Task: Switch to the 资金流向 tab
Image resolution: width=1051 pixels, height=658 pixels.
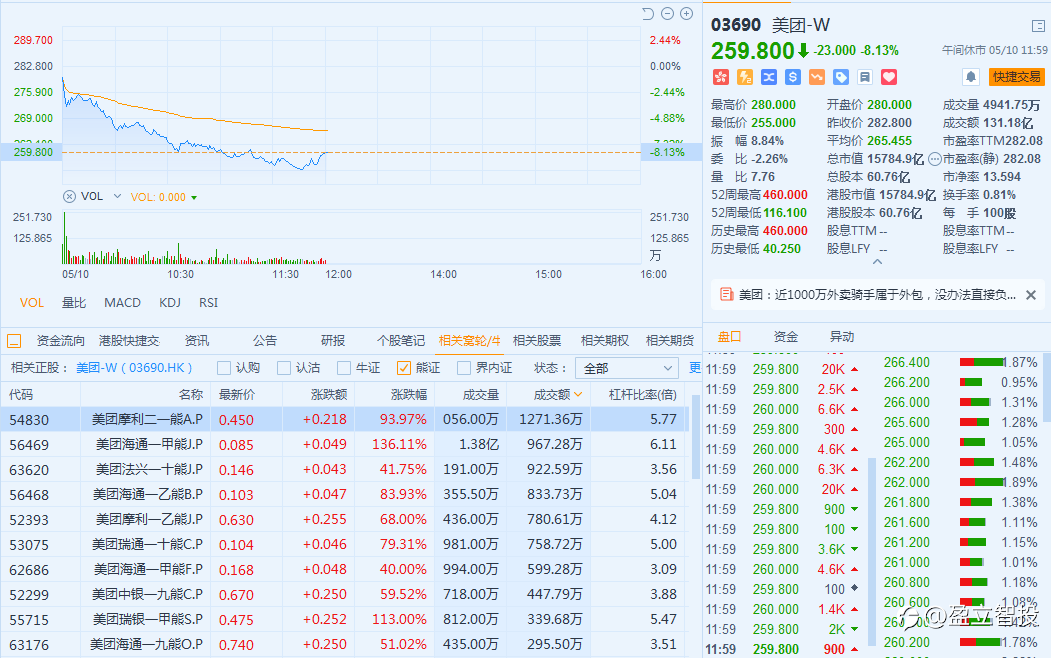Action: [x=61, y=341]
